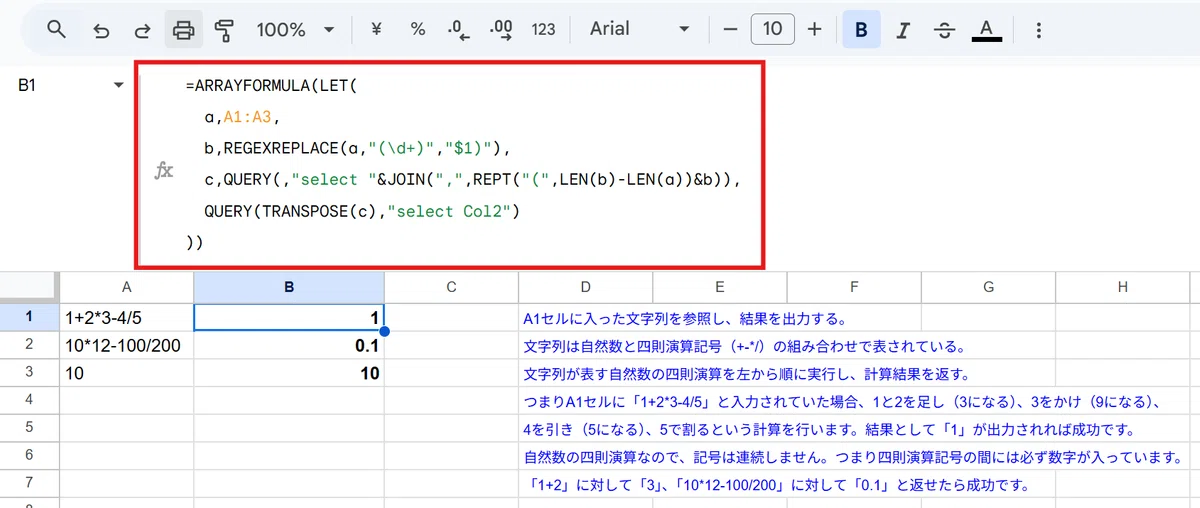Click the blue fill handle on B1

[384, 331]
